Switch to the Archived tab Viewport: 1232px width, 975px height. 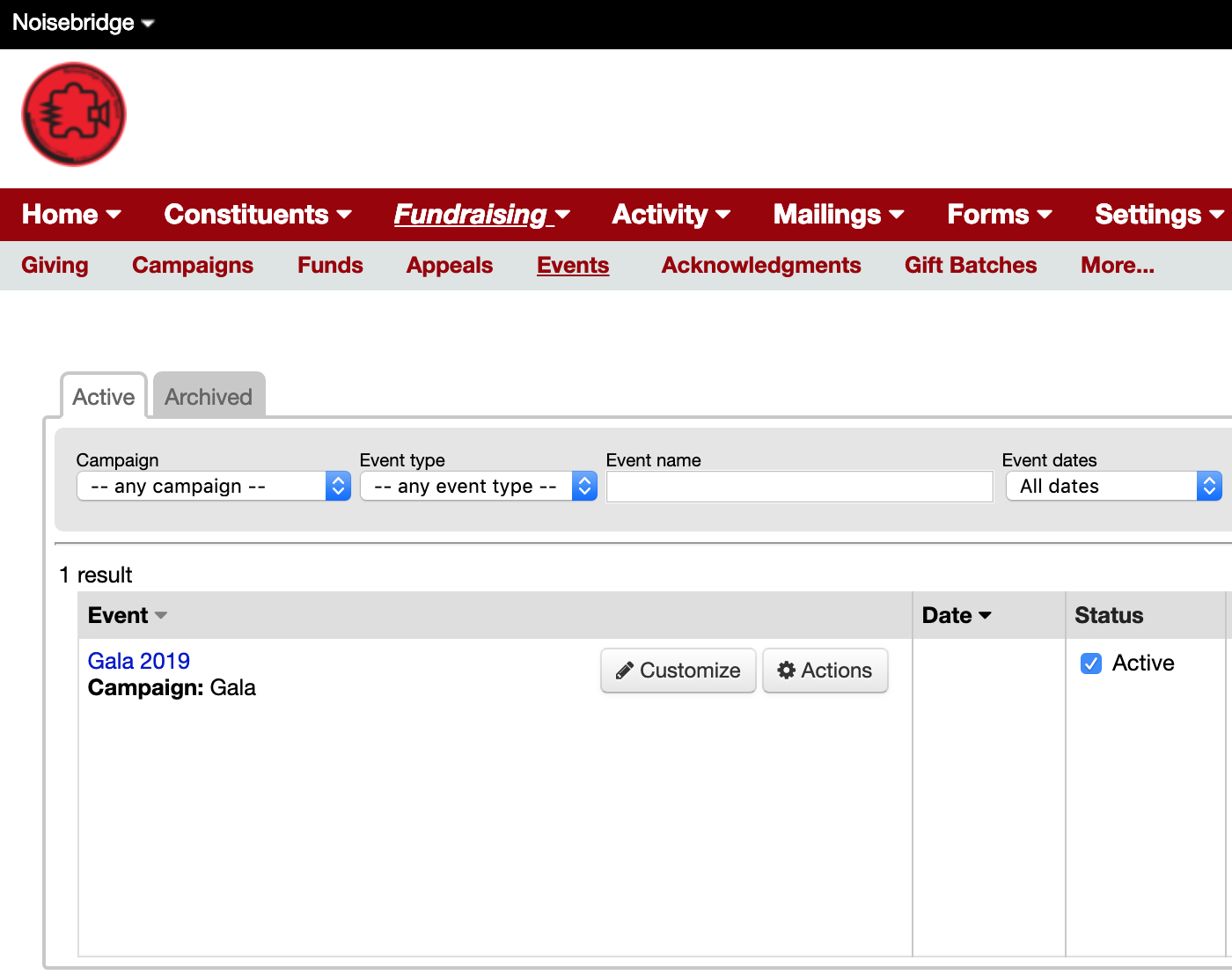[x=209, y=397]
